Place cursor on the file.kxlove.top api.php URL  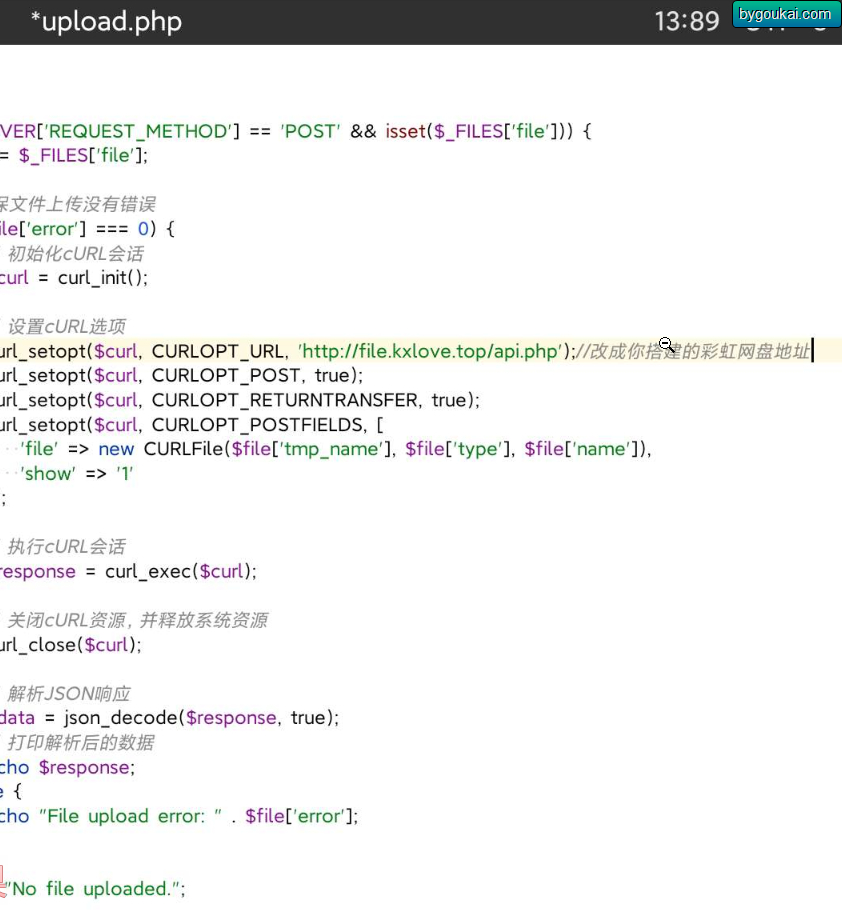[x=430, y=351]
